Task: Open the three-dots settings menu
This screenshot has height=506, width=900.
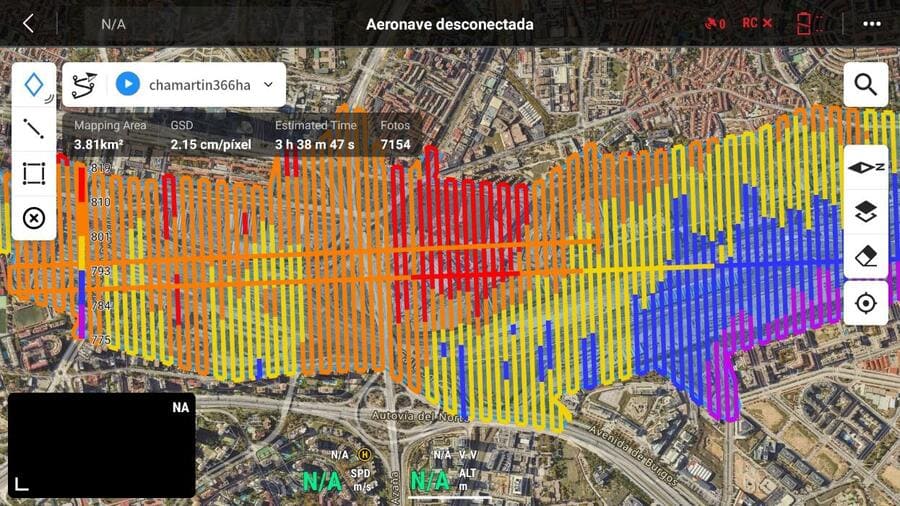Action: pyautogui.click(x=872, y=24)
